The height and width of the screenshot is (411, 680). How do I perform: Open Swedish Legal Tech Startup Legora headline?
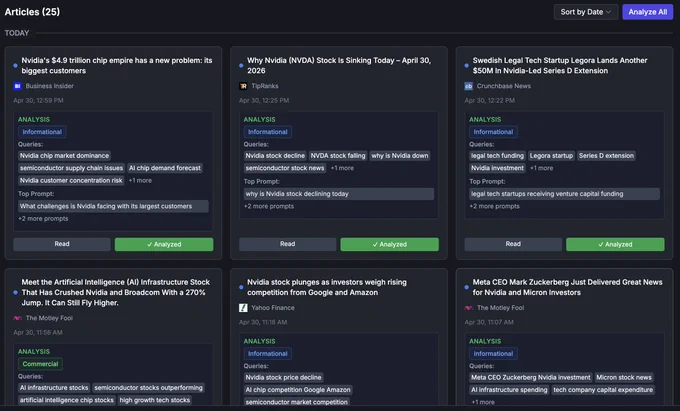coord(560,65)
